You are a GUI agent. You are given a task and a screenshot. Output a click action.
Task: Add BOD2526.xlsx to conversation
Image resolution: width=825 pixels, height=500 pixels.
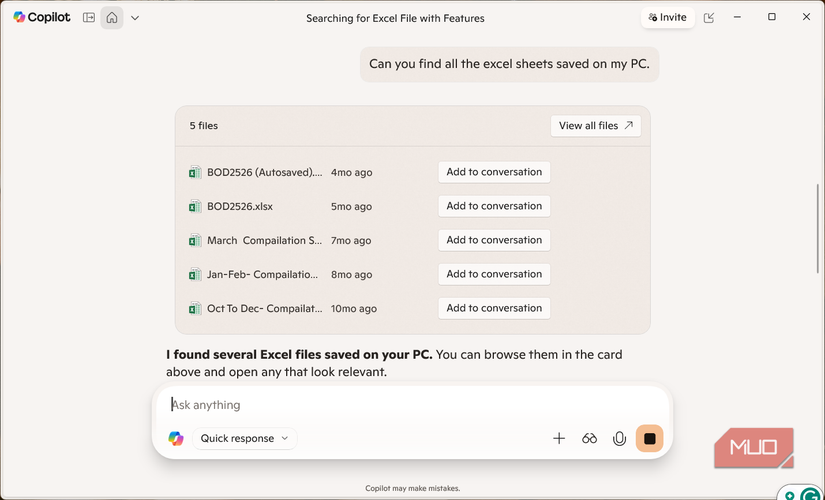click(494, 206)
